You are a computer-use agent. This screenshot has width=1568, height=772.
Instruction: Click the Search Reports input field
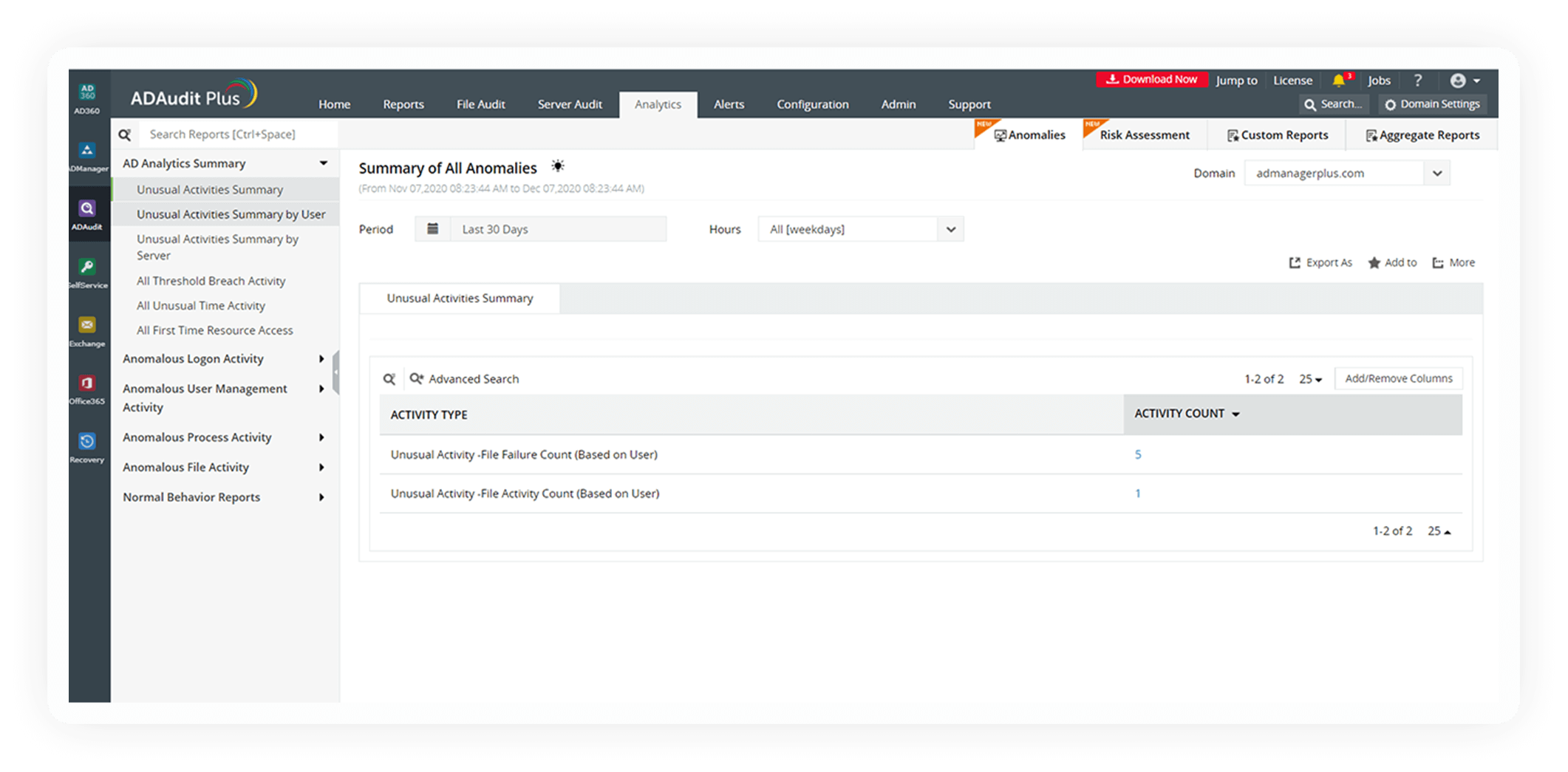[238, 134]
